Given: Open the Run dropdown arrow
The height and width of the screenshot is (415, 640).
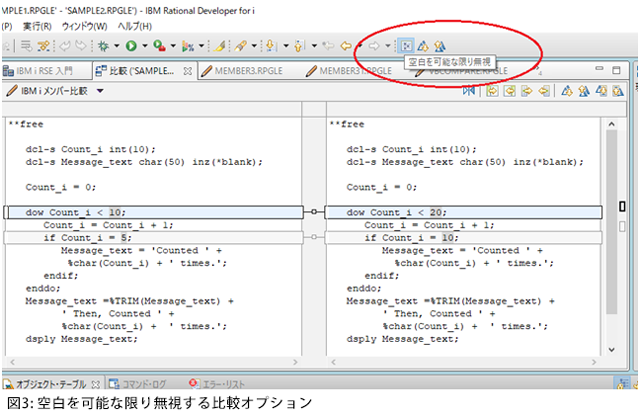Looking at the screenshot, I should [x=144, y=46].
